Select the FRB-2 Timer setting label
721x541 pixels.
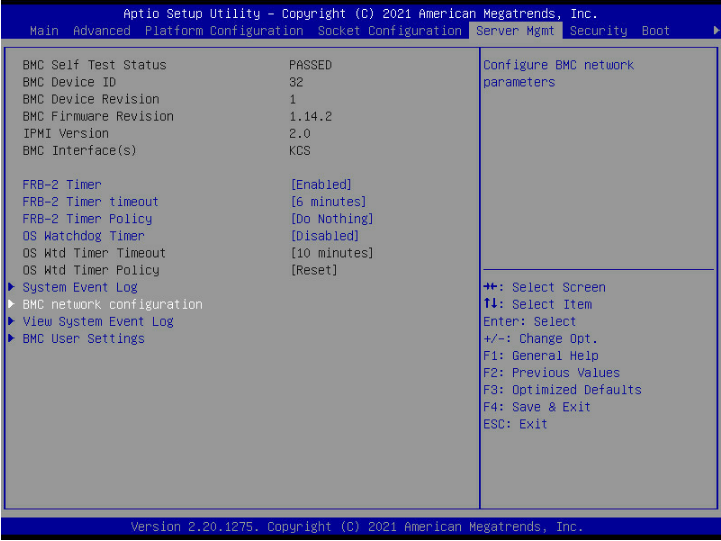62,185
